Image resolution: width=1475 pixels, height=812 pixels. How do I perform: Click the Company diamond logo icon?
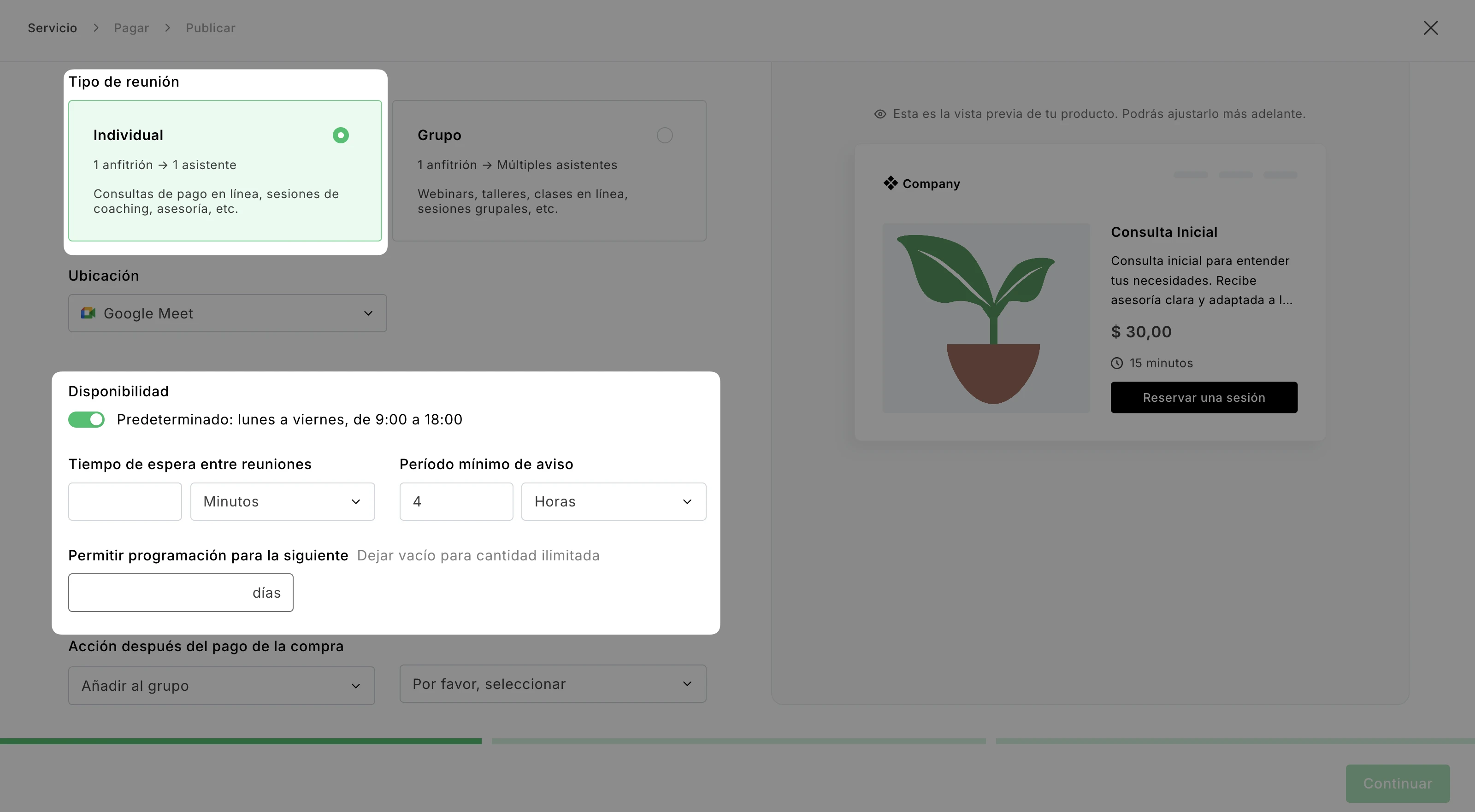891,183
